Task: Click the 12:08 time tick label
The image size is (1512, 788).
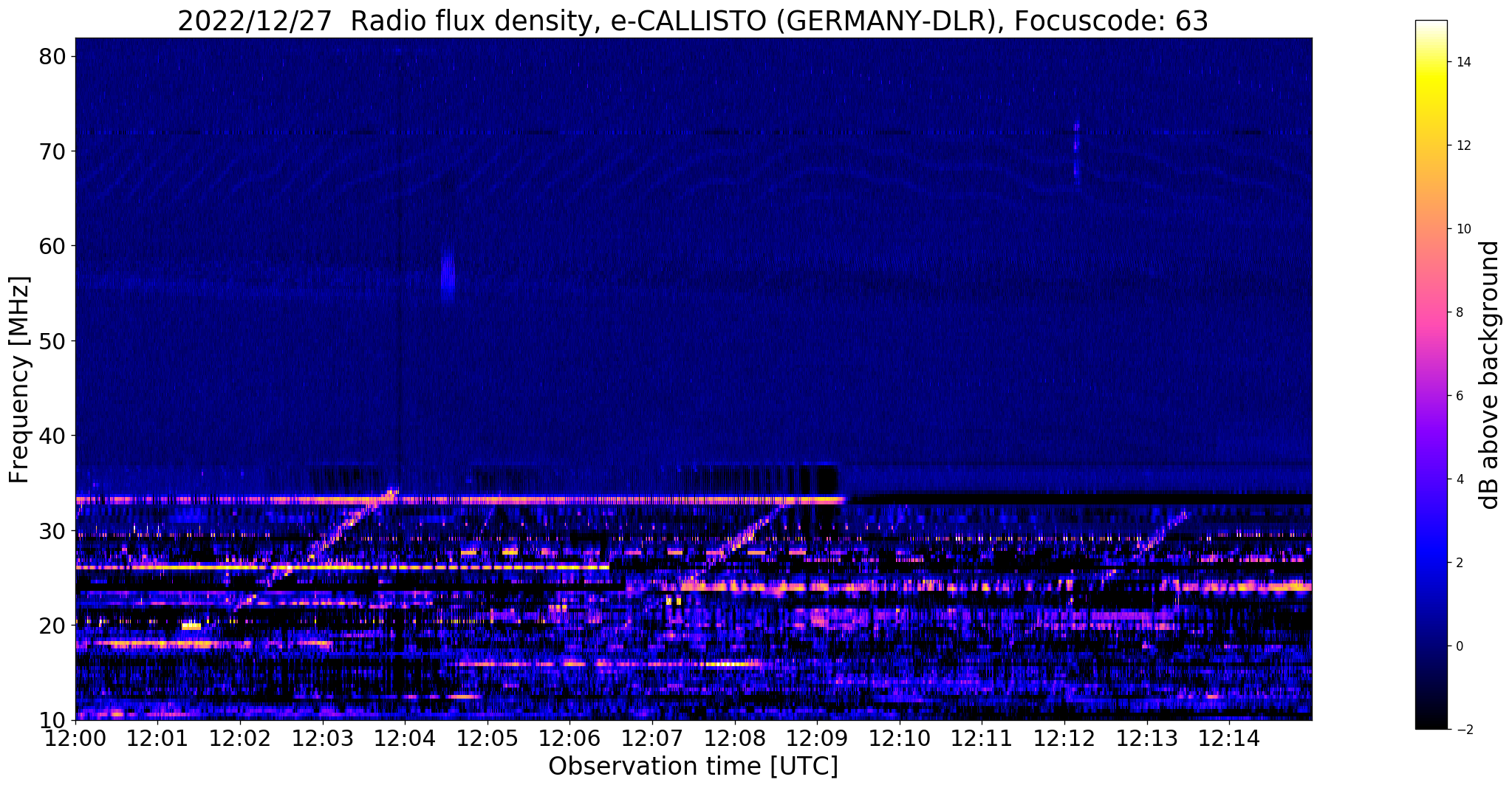Action: (735, 737)
